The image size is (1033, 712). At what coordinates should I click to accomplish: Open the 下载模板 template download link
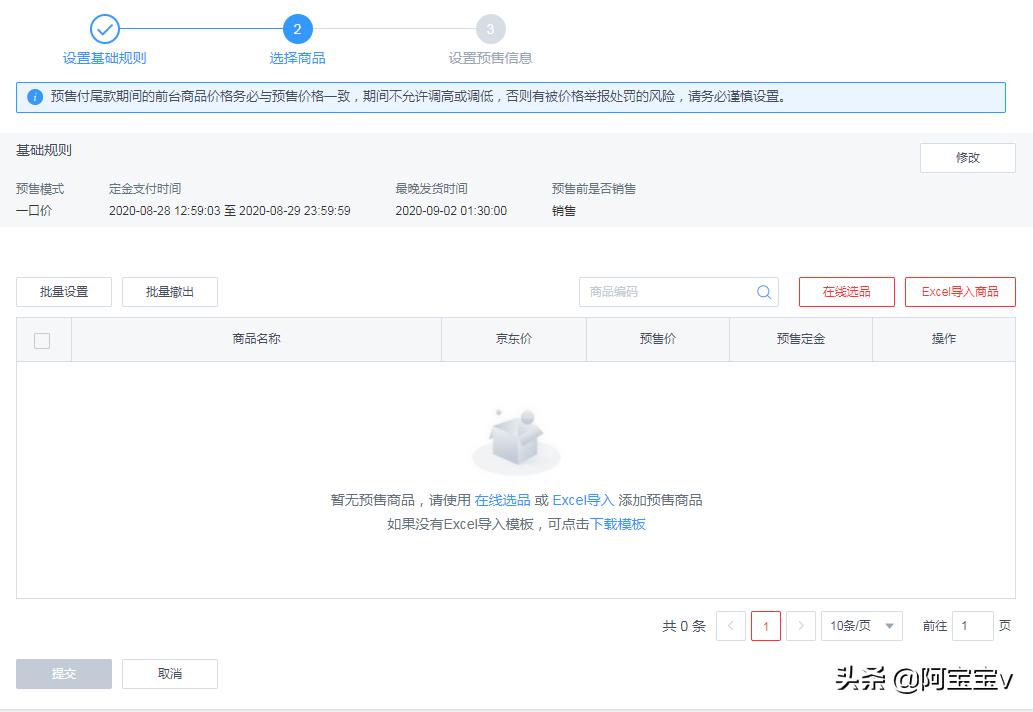tap(620, 523)
